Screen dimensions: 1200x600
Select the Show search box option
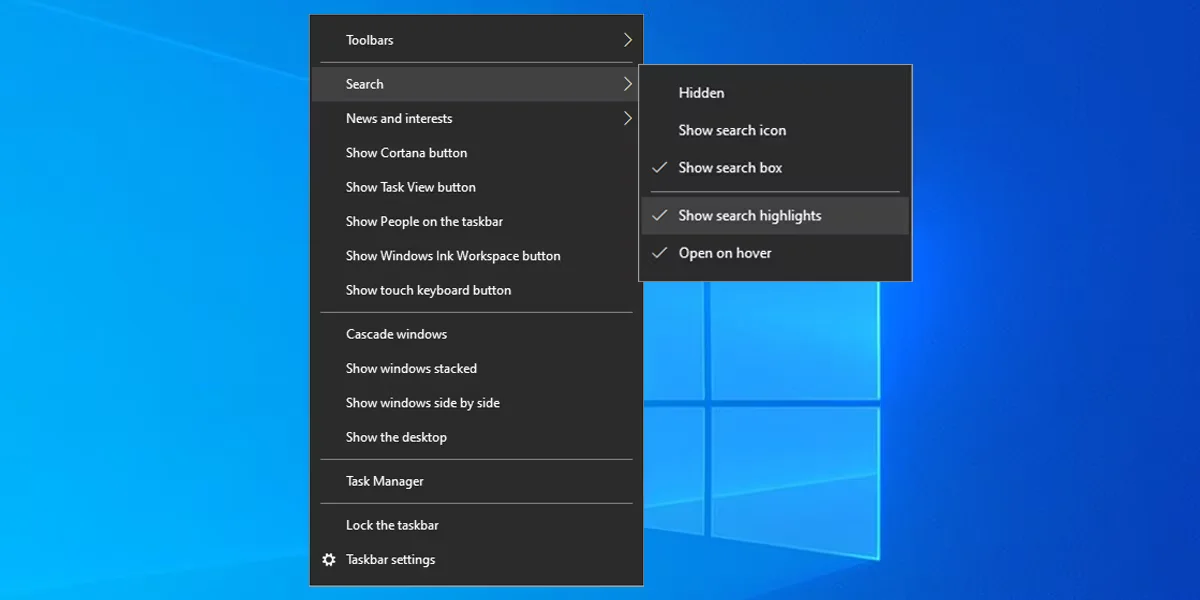[730, 168]
